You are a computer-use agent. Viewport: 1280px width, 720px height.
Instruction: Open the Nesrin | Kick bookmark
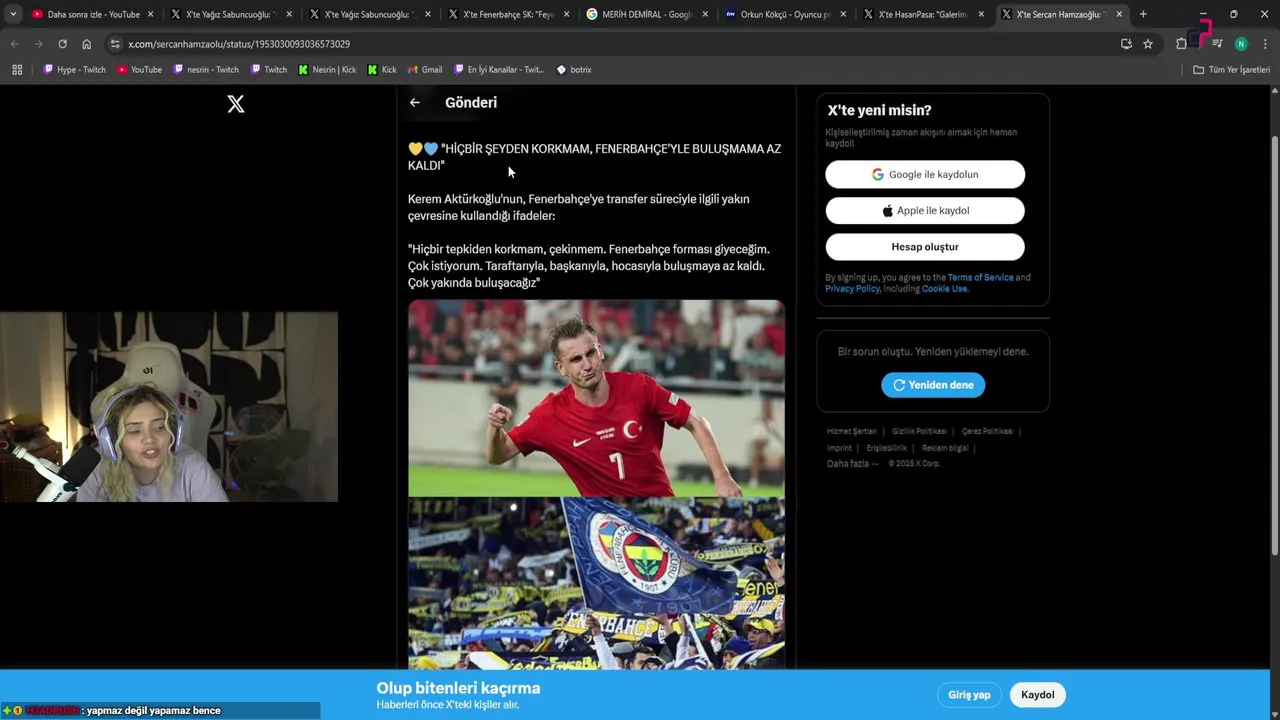coord(327,70)
